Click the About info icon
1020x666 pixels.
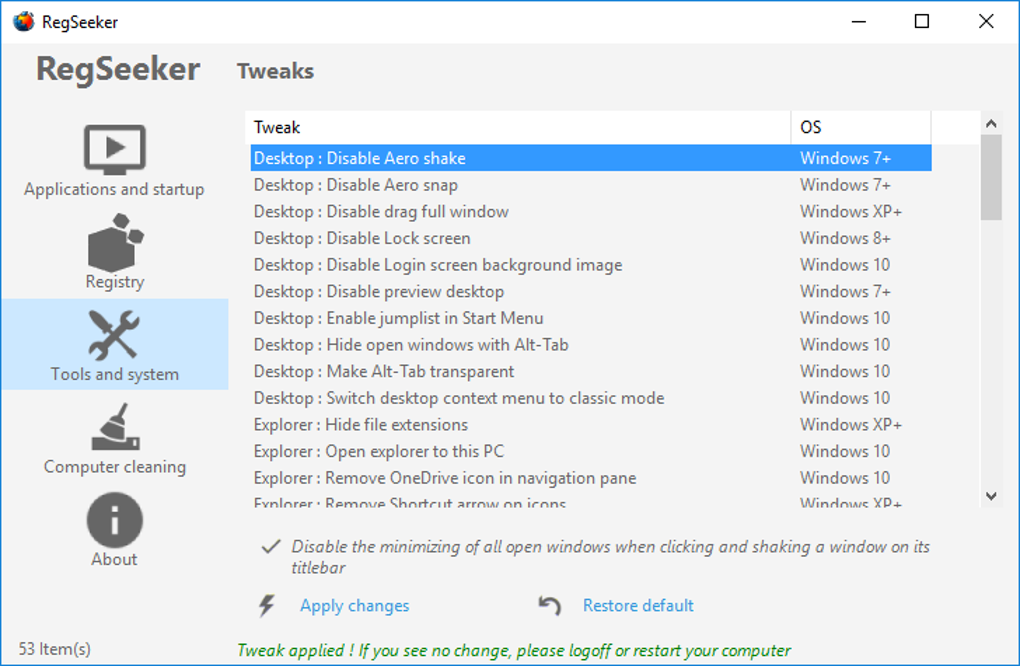pyautogui.click(x=115, y=520)
